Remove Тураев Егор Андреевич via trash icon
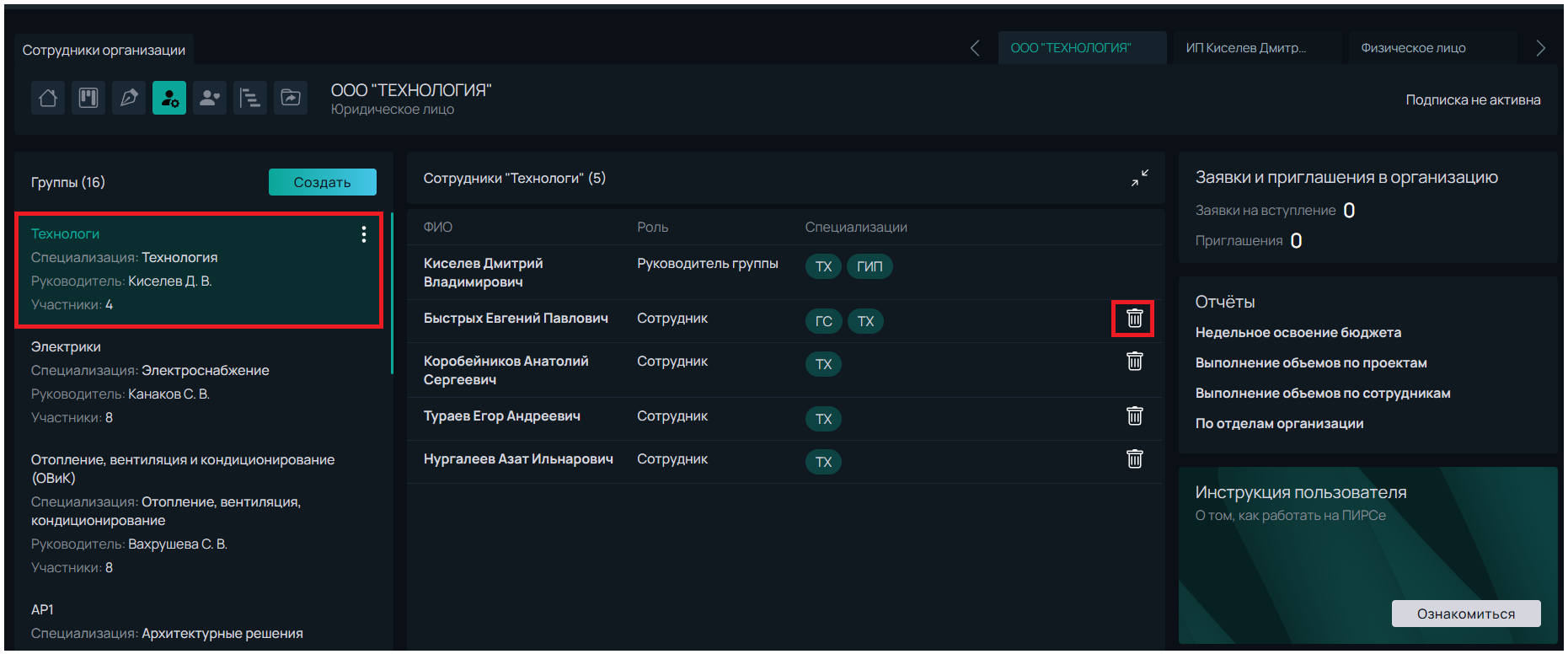The height and width of the screenshot is (654, 1568). [x=1134, y=416]
